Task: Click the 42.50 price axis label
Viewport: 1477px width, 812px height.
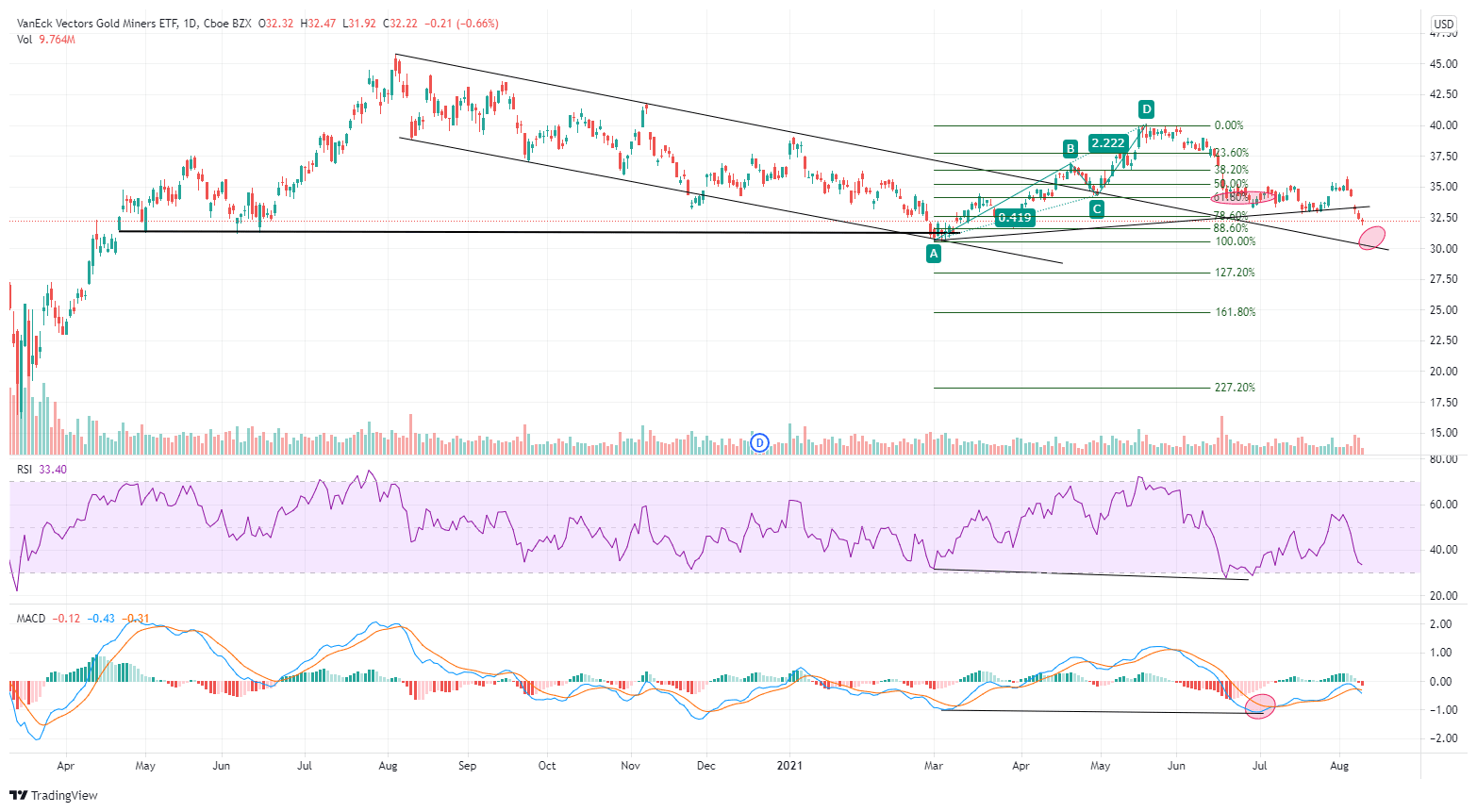Action: 1445,94
